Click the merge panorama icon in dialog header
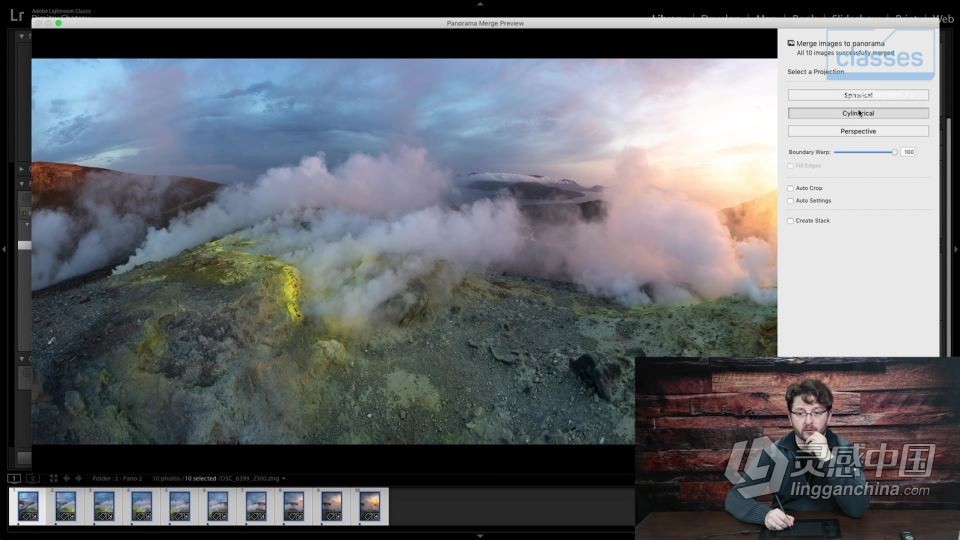This screenshot has width=960, height=540. pyautogui.click(x=791, y=44)
